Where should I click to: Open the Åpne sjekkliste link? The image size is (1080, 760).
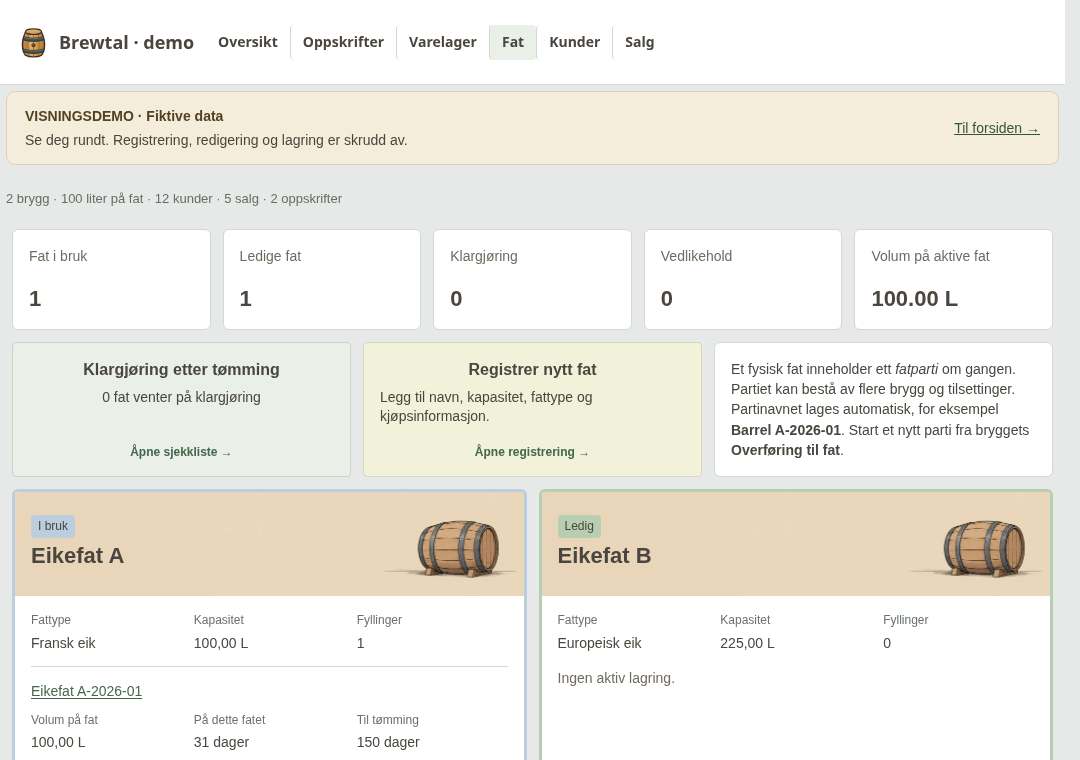tap(181, 452)
